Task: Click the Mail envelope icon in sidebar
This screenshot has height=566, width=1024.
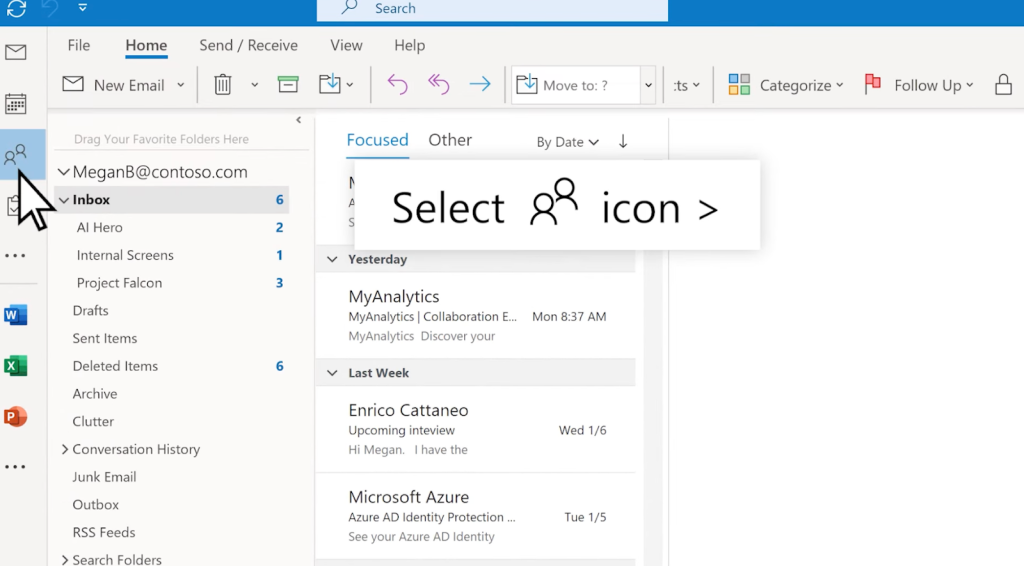Action: (16, 53)
